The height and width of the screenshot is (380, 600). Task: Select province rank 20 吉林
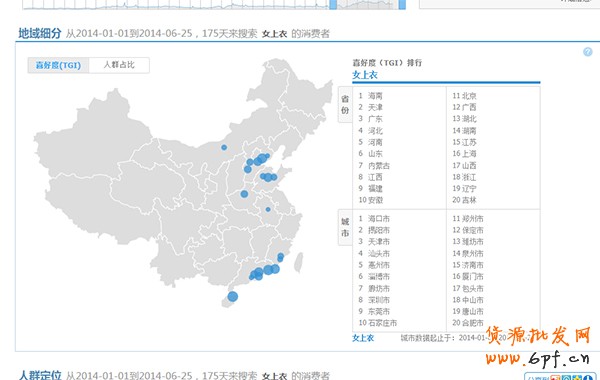(x=464, y=200)
